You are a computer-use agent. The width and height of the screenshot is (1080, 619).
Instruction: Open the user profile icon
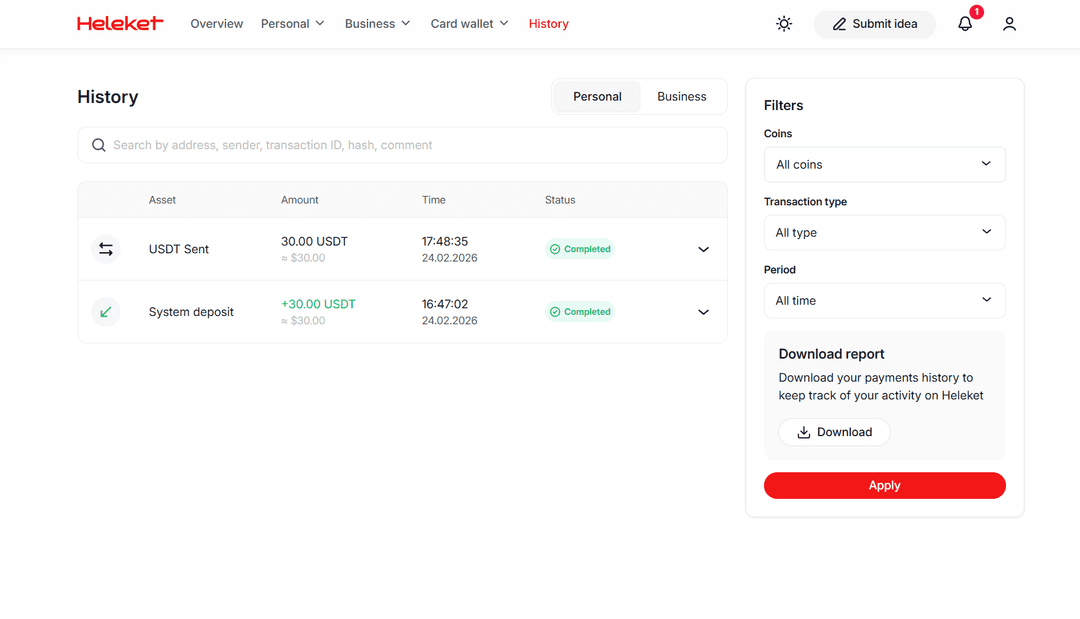click(x=1009, y=24)
